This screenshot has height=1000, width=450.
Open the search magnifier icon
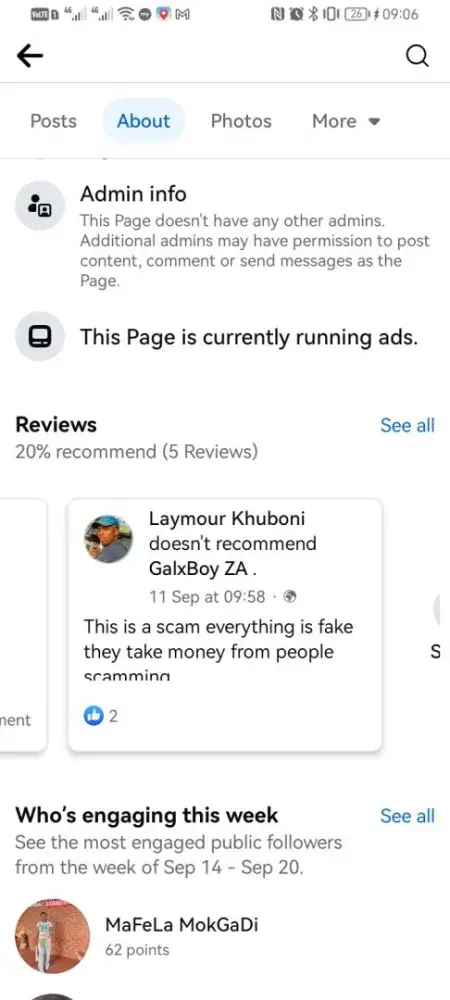pyautogui.click(x=417, y=57)
